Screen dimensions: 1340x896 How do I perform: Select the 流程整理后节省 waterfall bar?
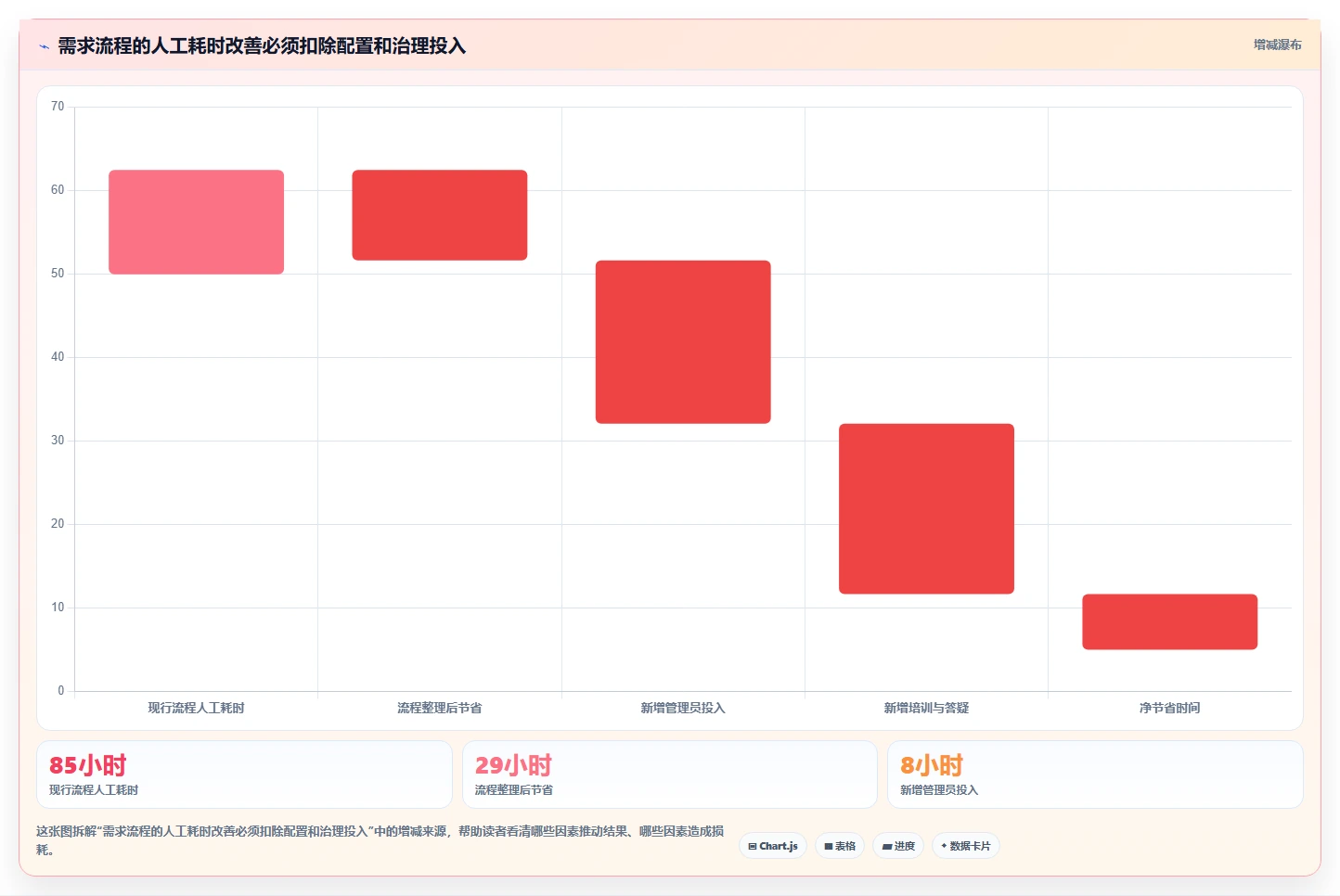[x=440, y=215]
